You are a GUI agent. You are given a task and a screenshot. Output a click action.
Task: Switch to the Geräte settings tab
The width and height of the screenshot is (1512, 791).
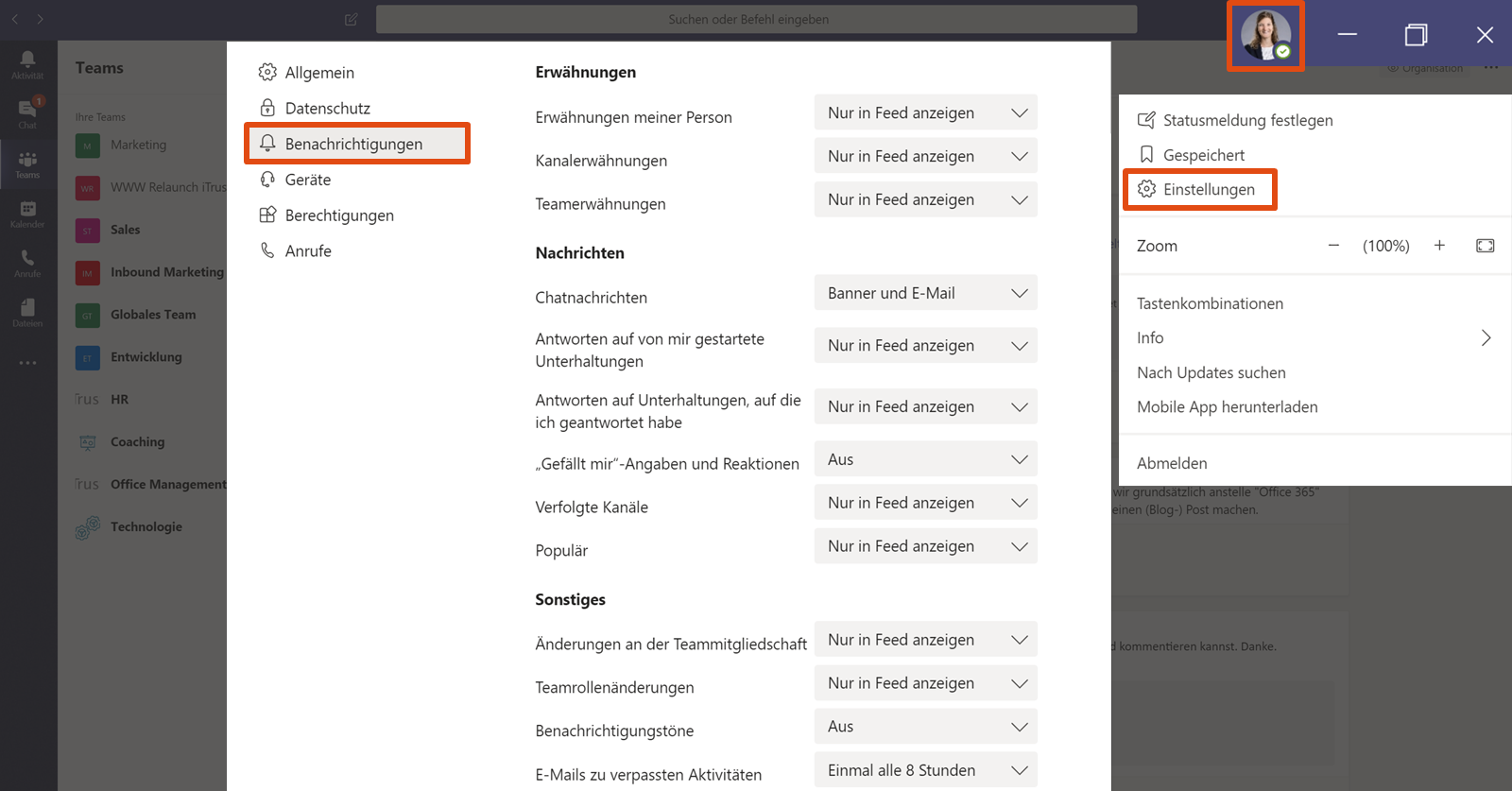[x=307, y=180]
